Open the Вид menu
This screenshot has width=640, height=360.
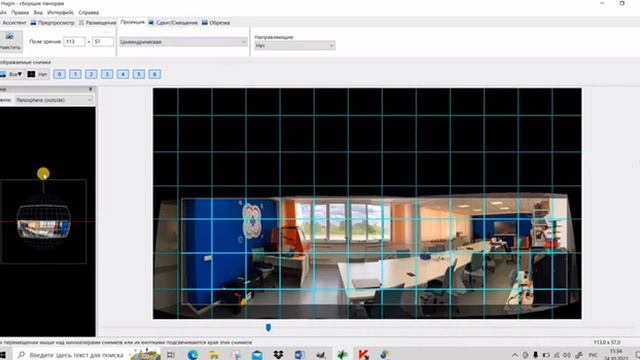(38, 13)
